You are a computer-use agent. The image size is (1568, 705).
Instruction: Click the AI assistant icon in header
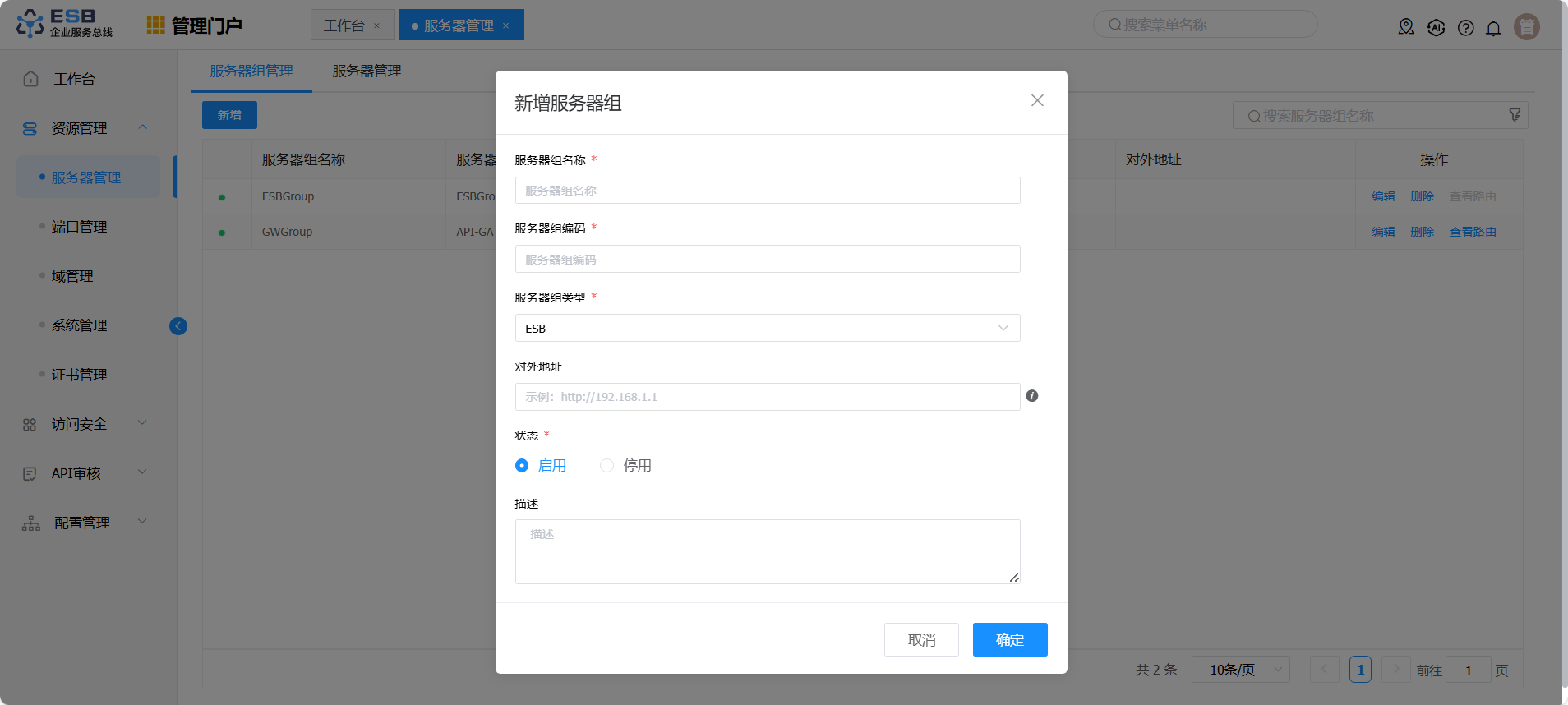[x=1436, y=28]
